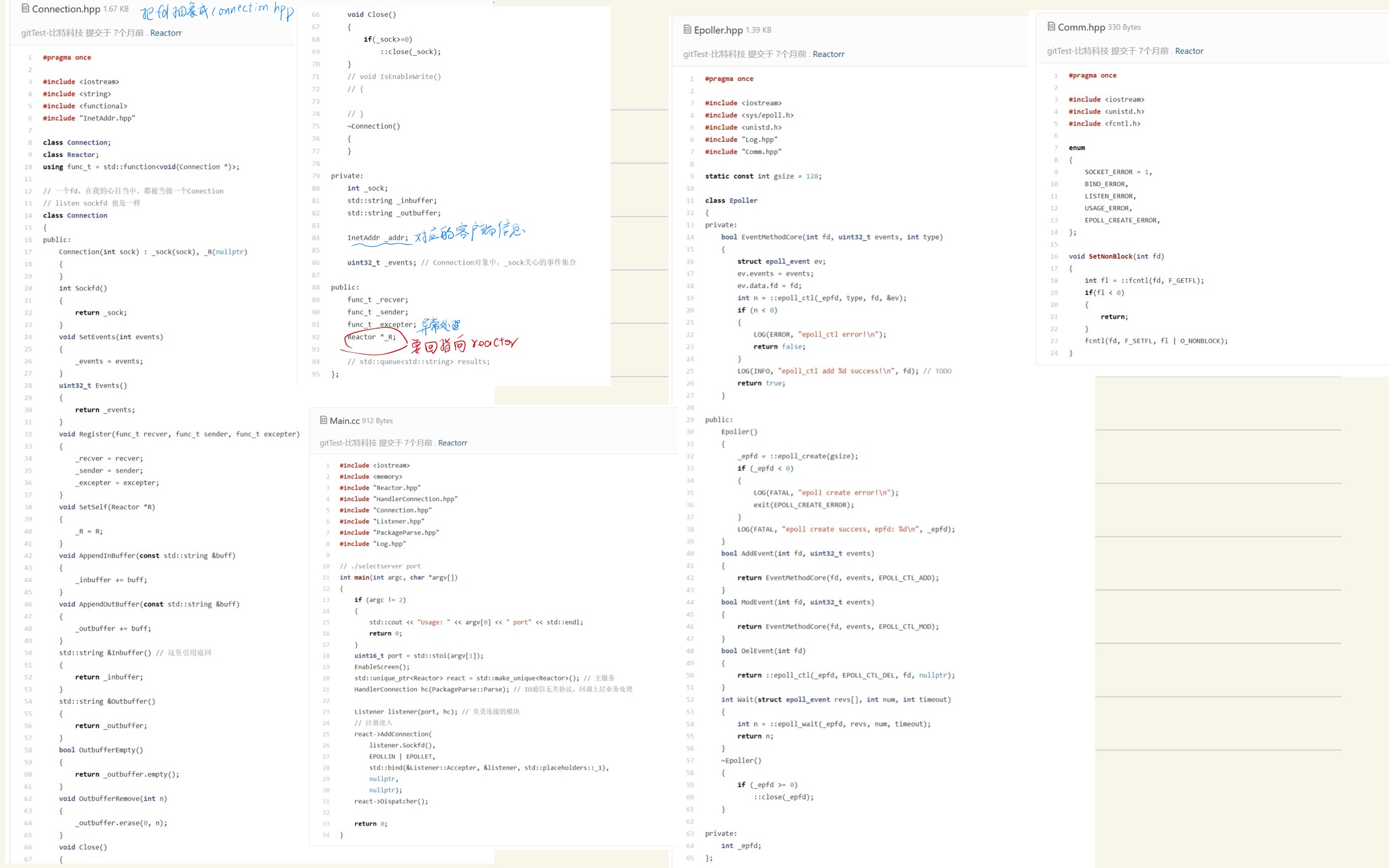Click the gitTest-比特科技 author text under Epoller.hpp
1389x868 pixels.
click(x=714, y=54)
